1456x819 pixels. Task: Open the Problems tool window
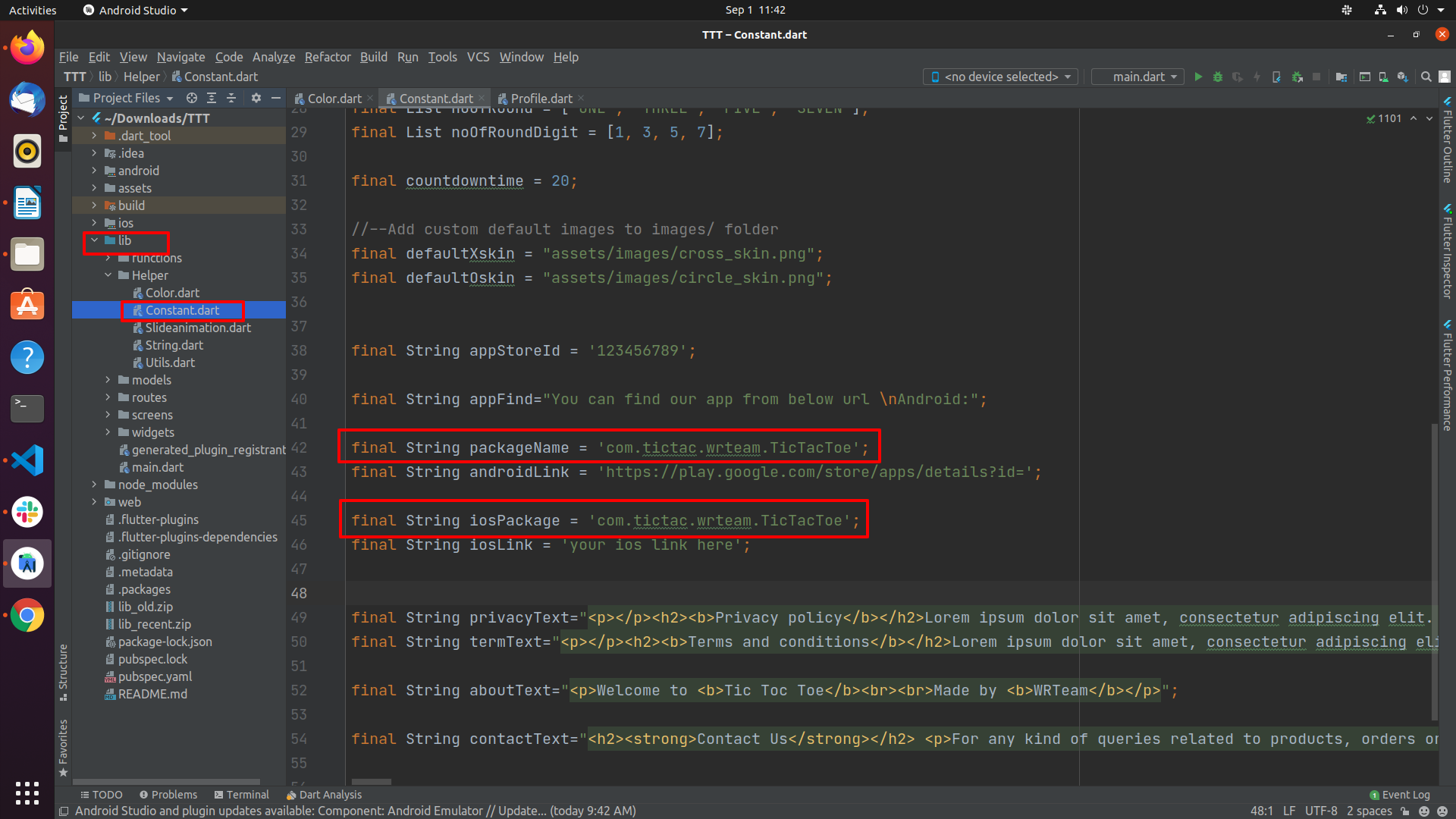tap(168, 795)
